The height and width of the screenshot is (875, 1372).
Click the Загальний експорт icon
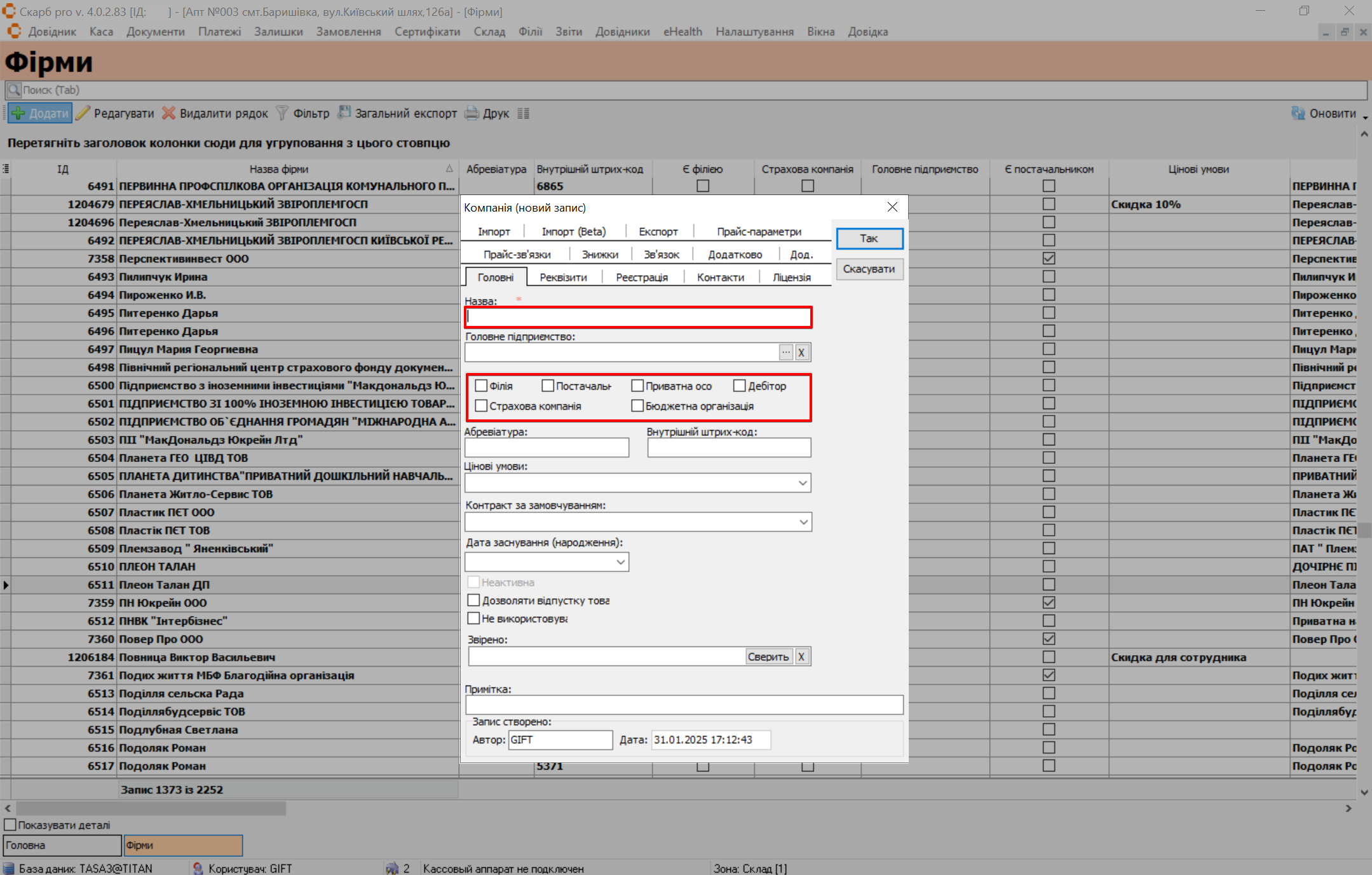pos(344,113)
